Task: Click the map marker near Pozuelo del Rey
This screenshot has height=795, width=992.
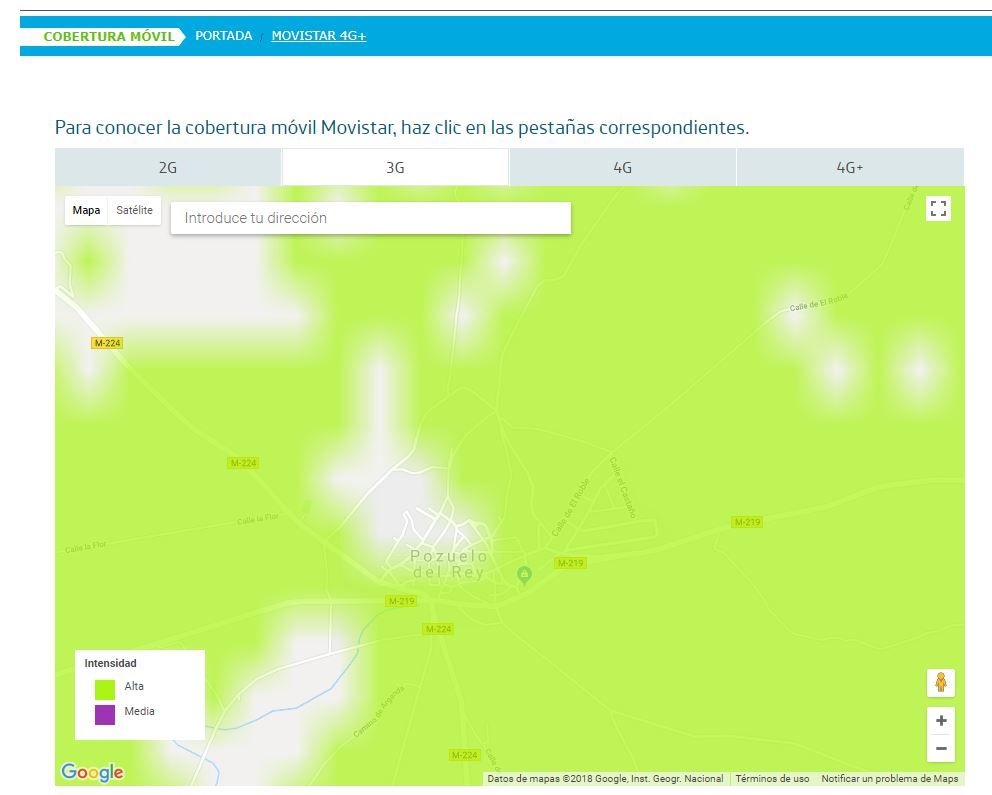Action: tap(523, 574)
